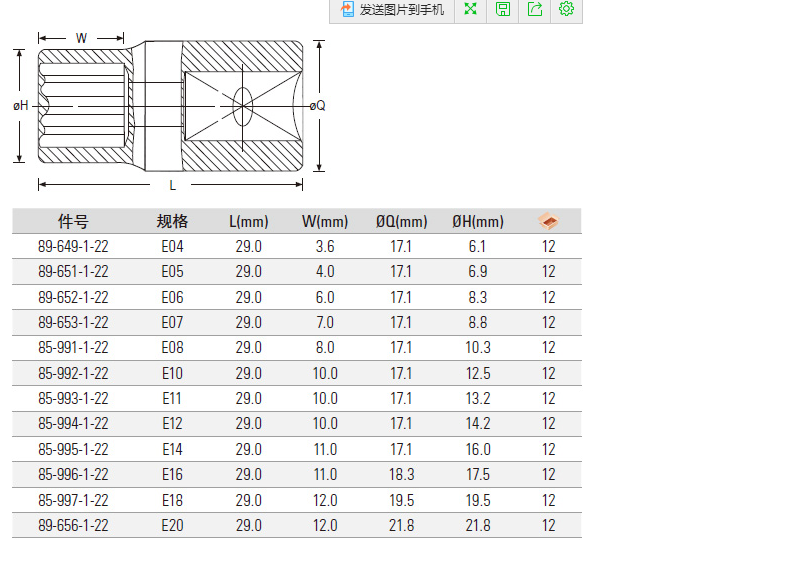Click the ØH value 8.3
794x562 pixels.
pyautogui.click(x=478, y=297)
